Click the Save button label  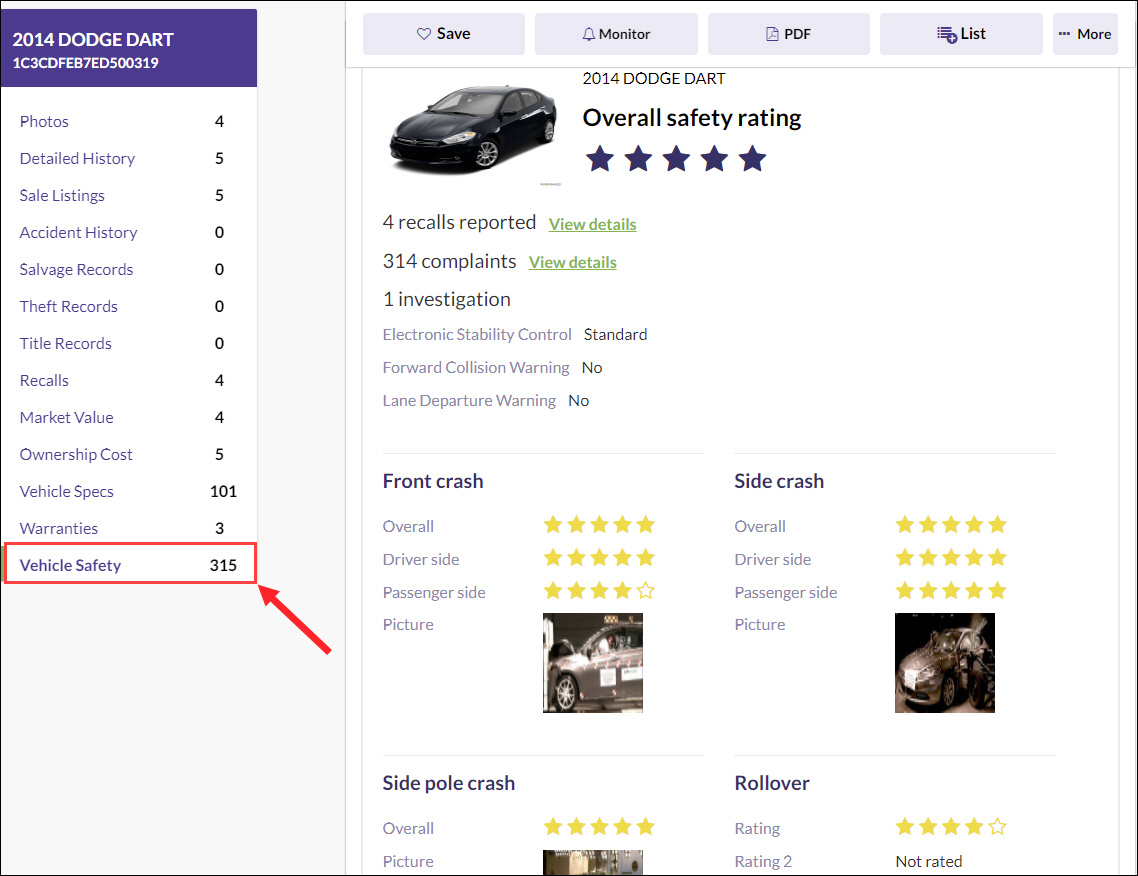coord(454,34)
